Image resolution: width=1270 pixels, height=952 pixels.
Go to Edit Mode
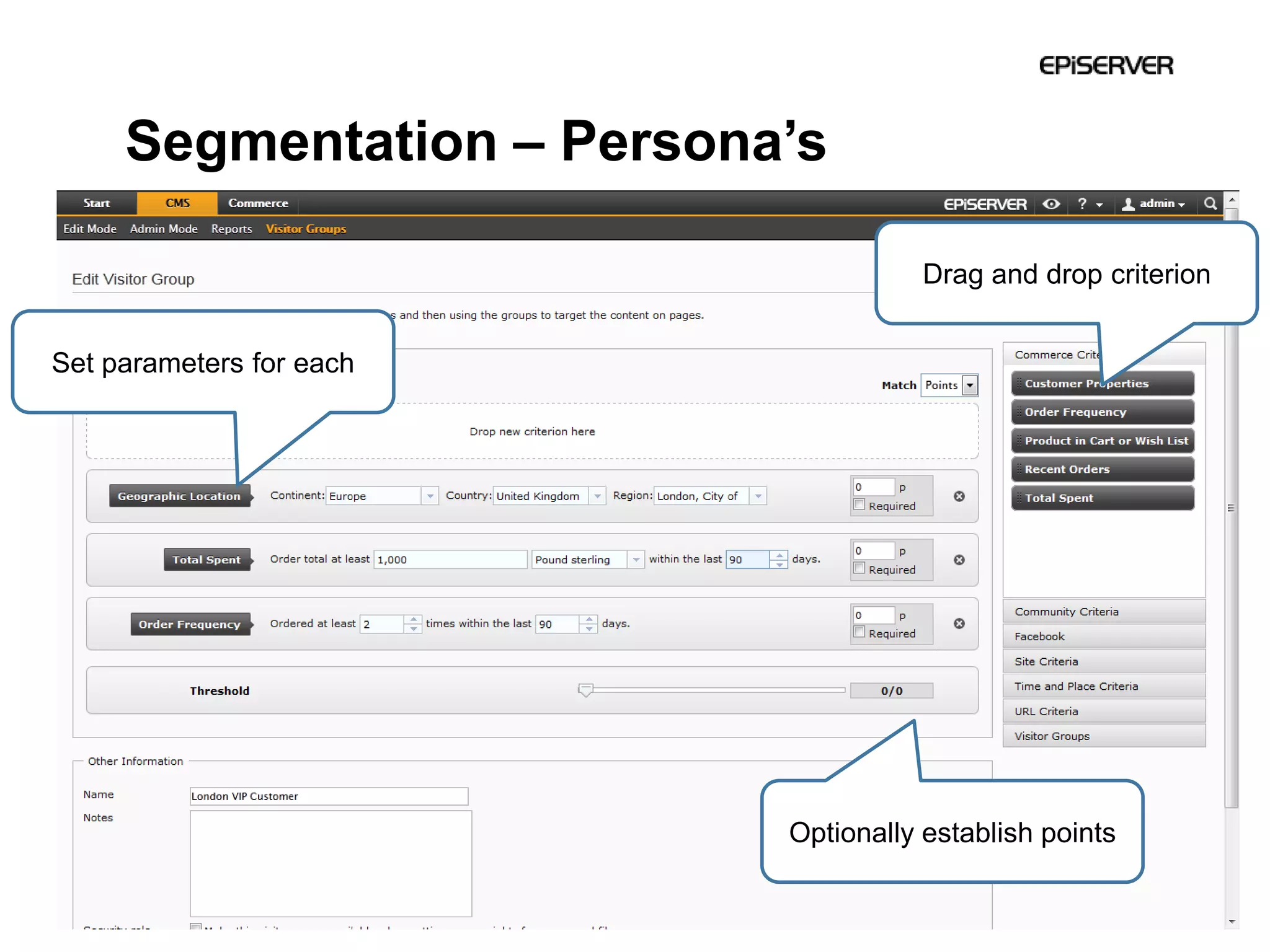90,229
